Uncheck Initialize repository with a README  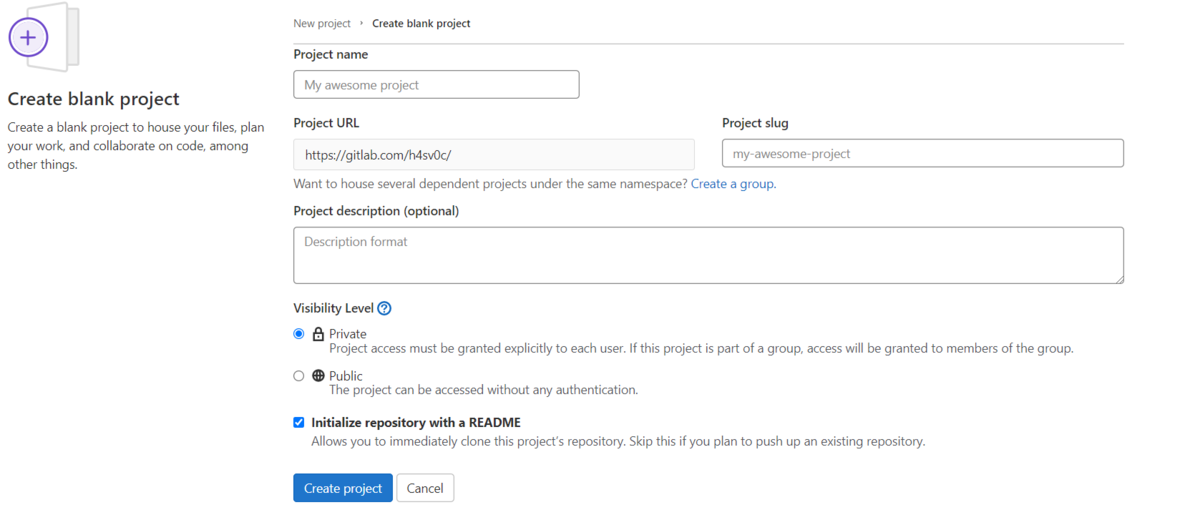[299, 422]
